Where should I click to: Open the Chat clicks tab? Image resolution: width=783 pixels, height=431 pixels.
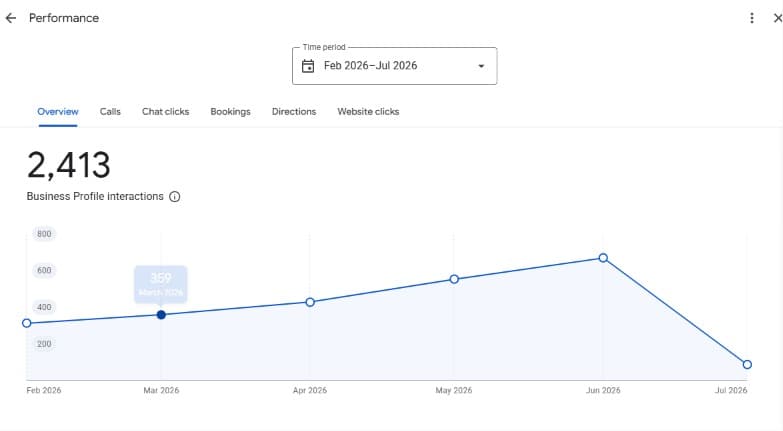(165, 112)
